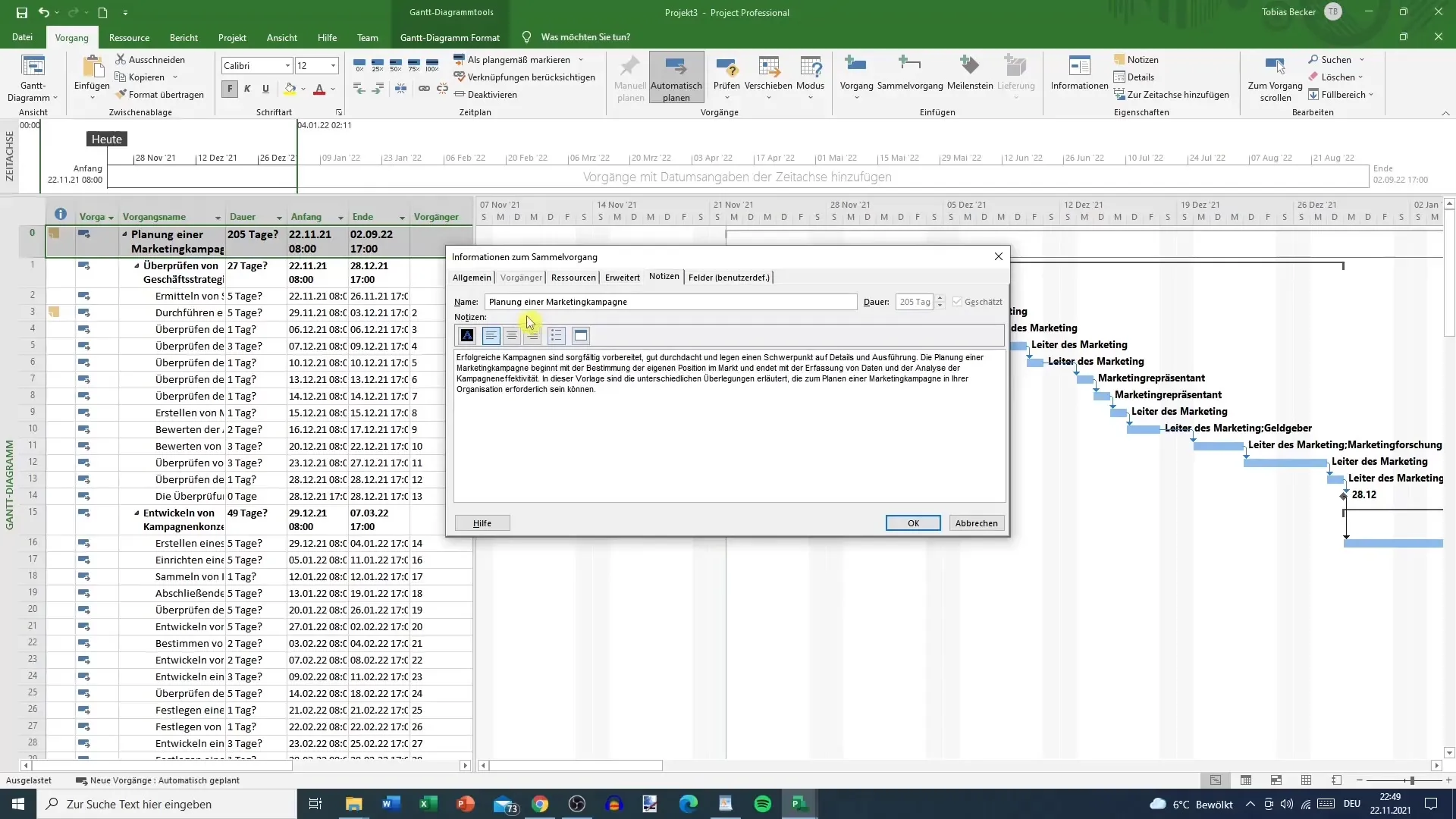Click Format übertragen brush

pyautogui.click(x=160, y=95)
